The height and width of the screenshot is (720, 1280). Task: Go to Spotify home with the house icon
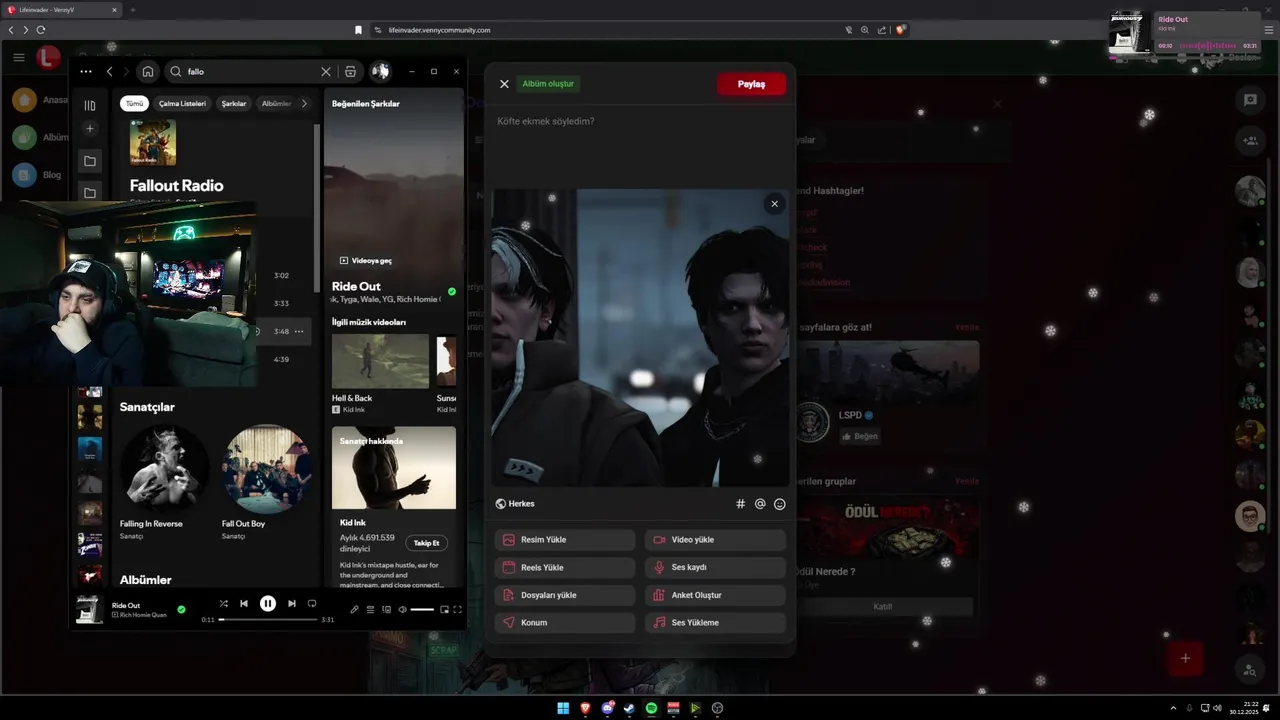coord(148,72)
